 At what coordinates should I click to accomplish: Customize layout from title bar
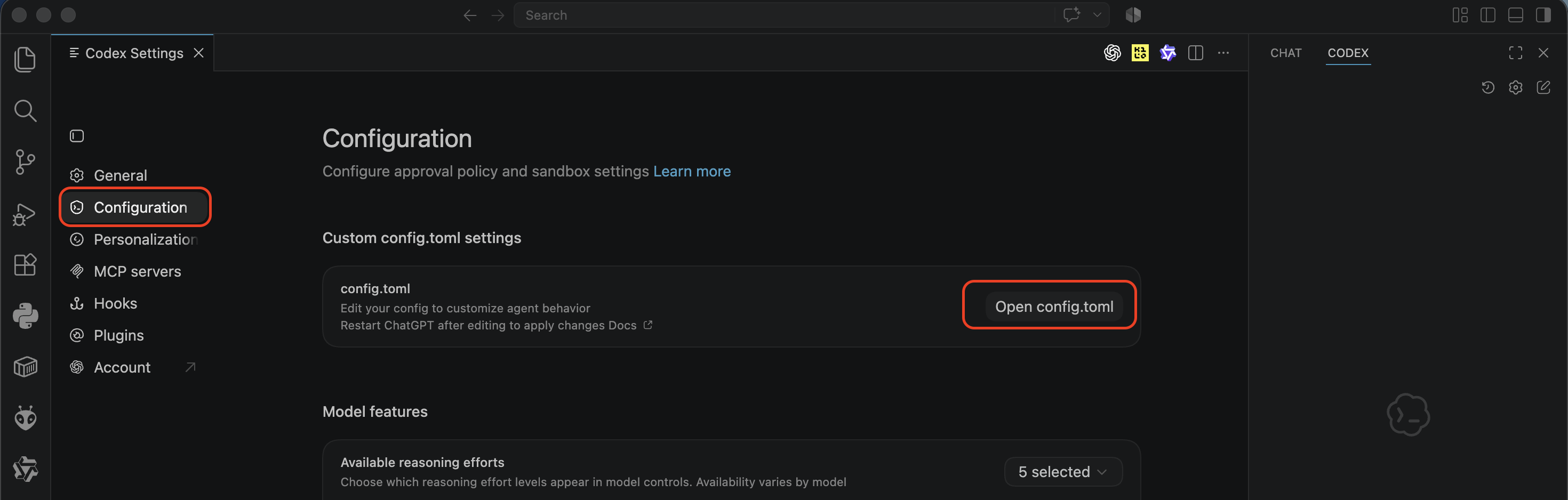click(x=1460, y=15)
